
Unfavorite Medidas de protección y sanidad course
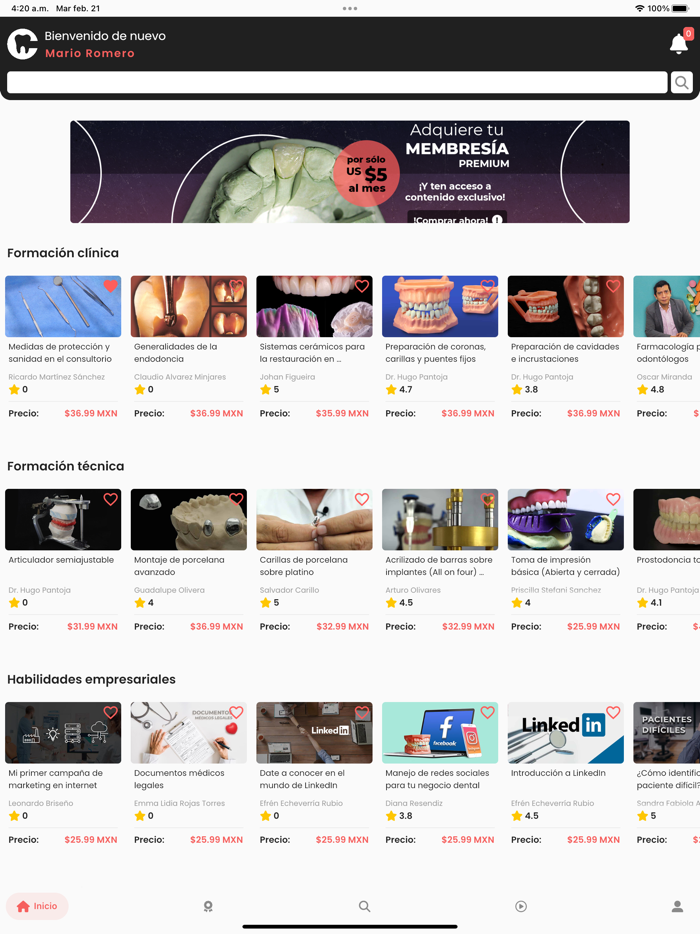coord(110,286)
